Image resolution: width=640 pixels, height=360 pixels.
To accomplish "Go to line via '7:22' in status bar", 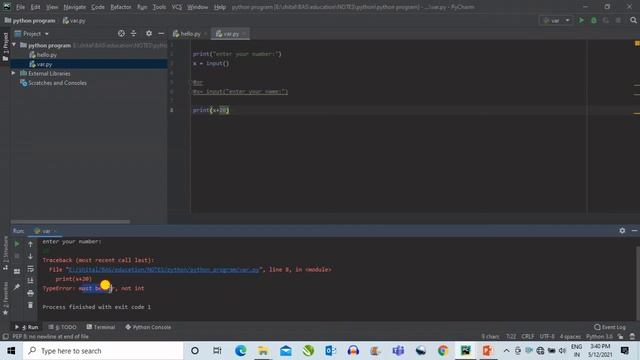I will pyautogui.click(x=511, y=336).
